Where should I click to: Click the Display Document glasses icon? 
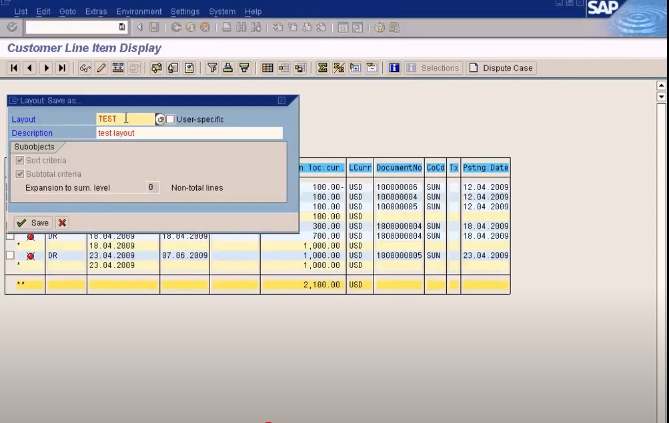[85, 68]
